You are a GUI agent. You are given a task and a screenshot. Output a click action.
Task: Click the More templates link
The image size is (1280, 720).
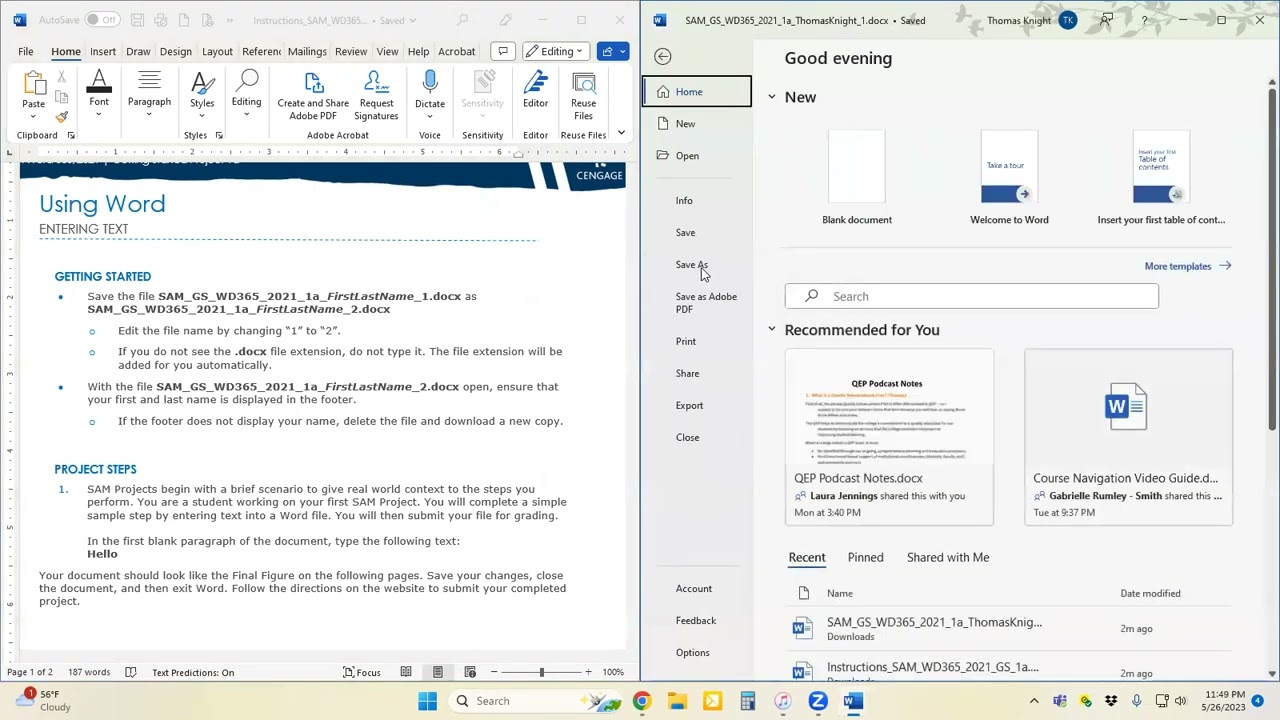click(x=1187, y=266)
